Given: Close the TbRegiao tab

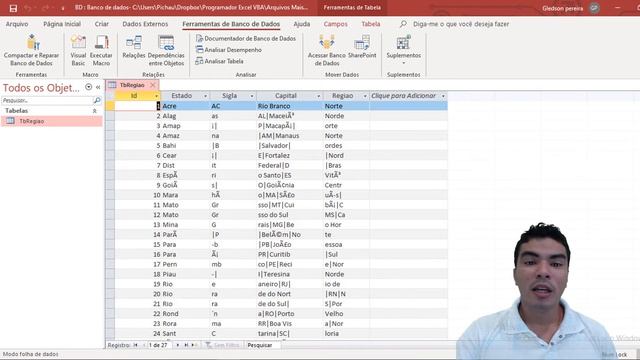Looking at the screenshot, I should pos(153,85).
